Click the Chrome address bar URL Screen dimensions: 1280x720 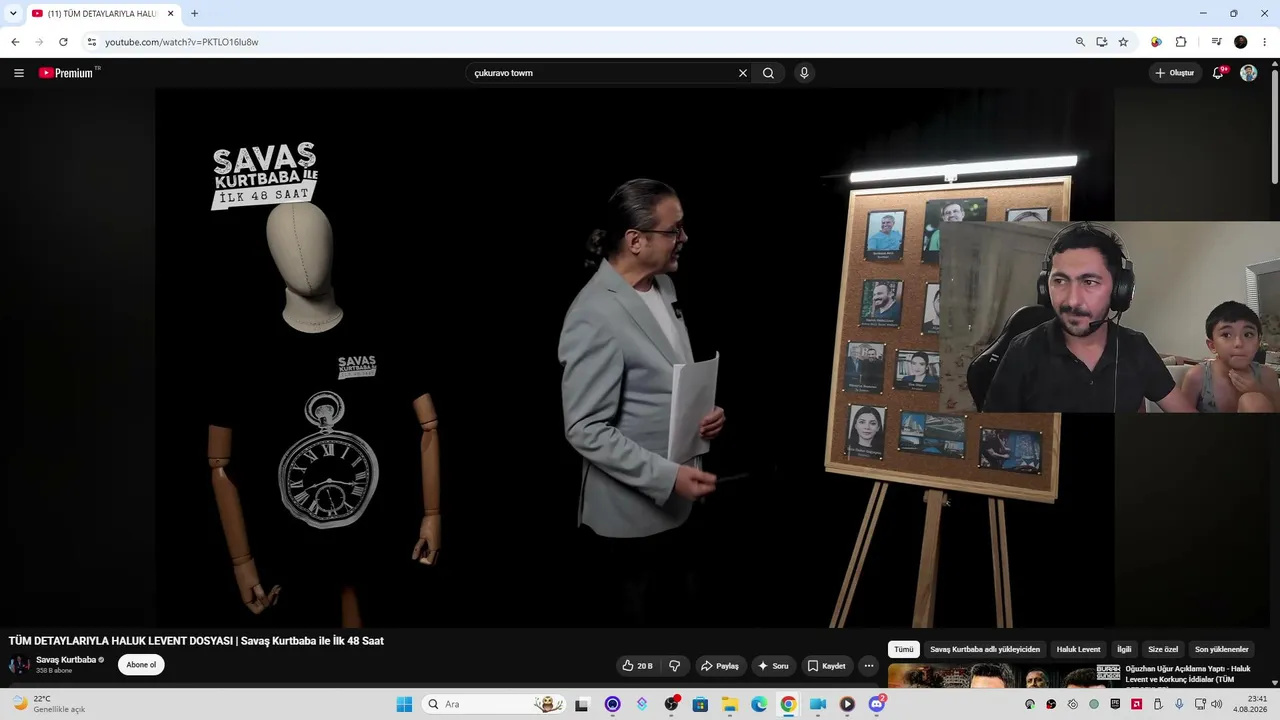(x=181, y=42)
